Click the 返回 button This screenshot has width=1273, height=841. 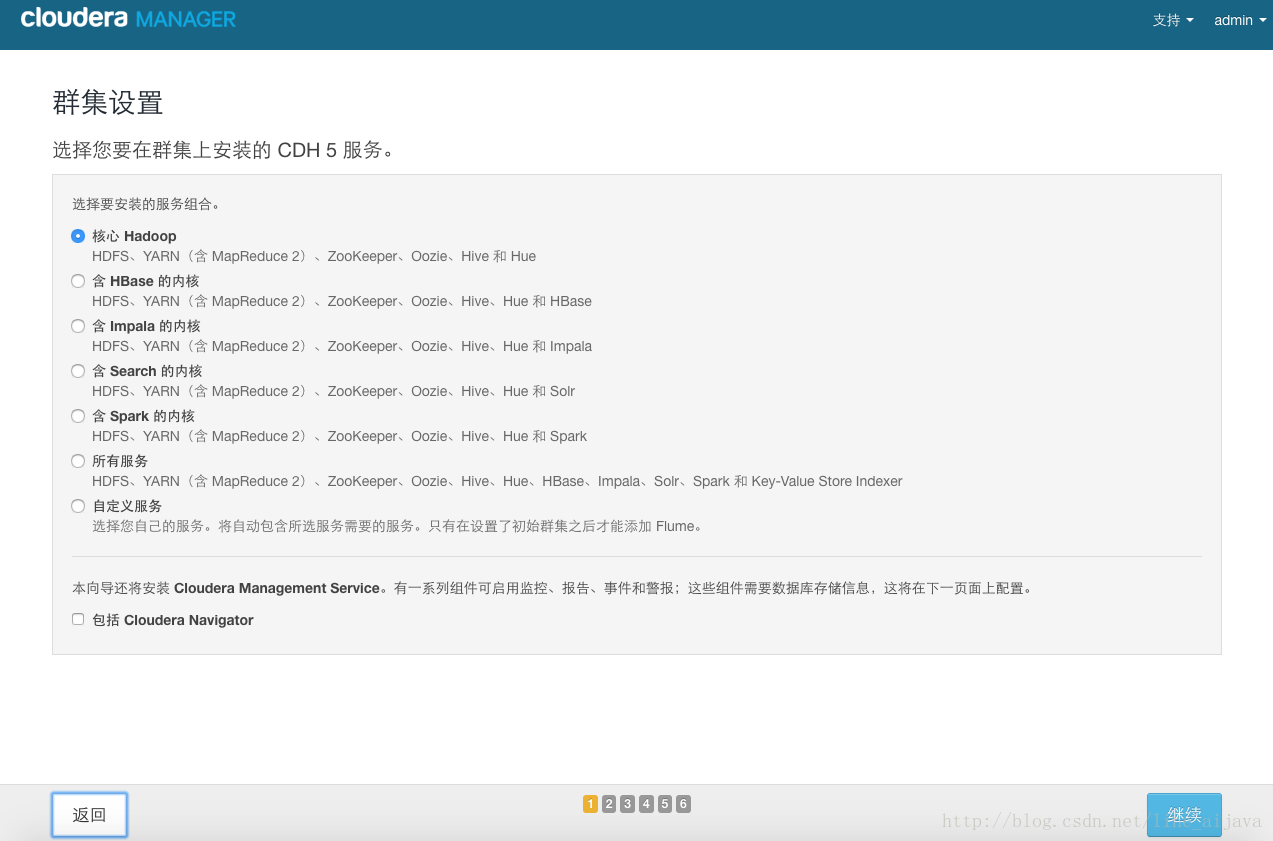pos(89,815)
